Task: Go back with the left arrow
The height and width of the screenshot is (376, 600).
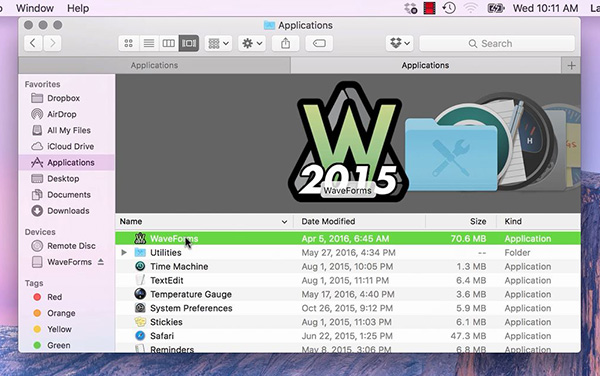Action: (x=33, y=44)
